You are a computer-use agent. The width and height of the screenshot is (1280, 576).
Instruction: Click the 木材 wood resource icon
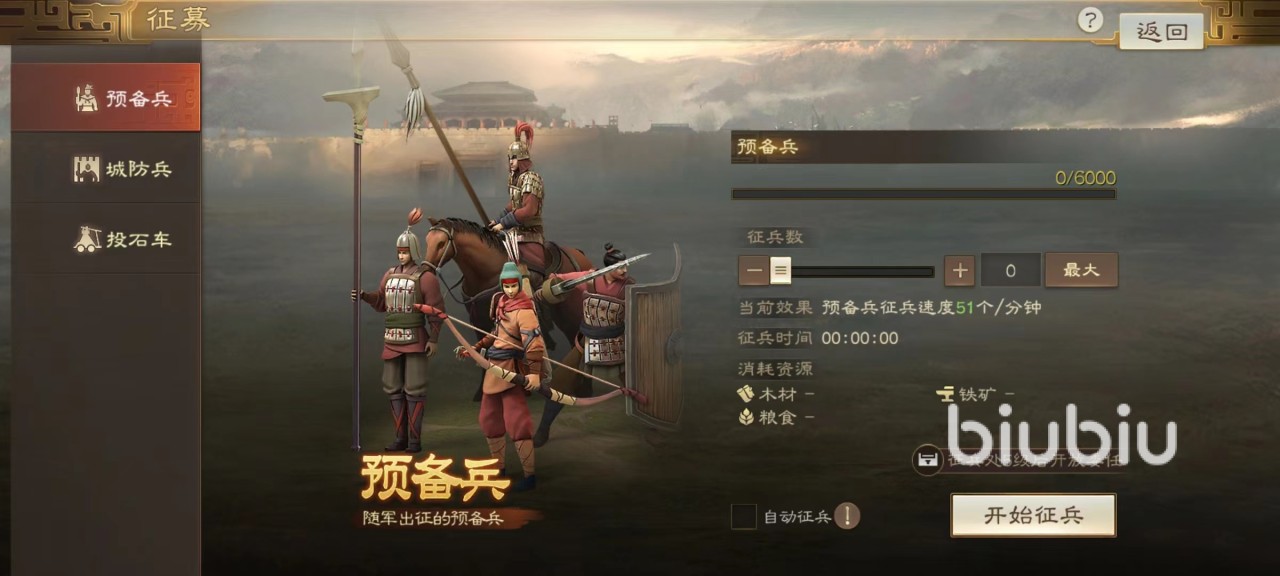pos(746,394)
